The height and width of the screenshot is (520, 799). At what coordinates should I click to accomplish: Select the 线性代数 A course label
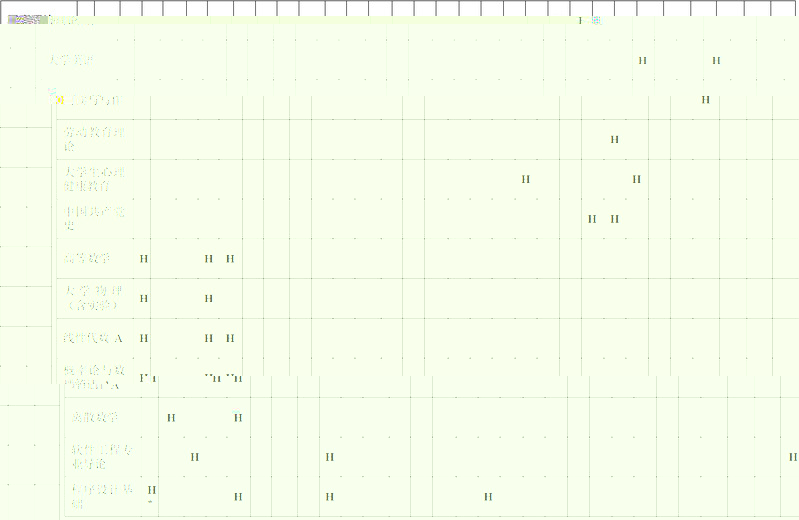(93, 338)
